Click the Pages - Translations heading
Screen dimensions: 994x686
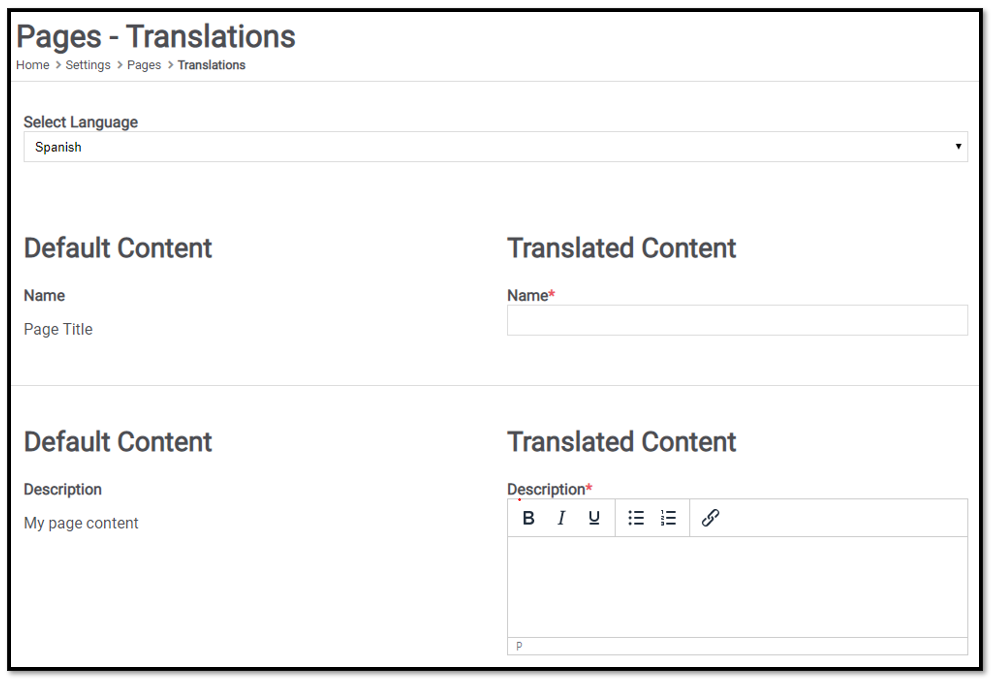(x=156, y=36)
